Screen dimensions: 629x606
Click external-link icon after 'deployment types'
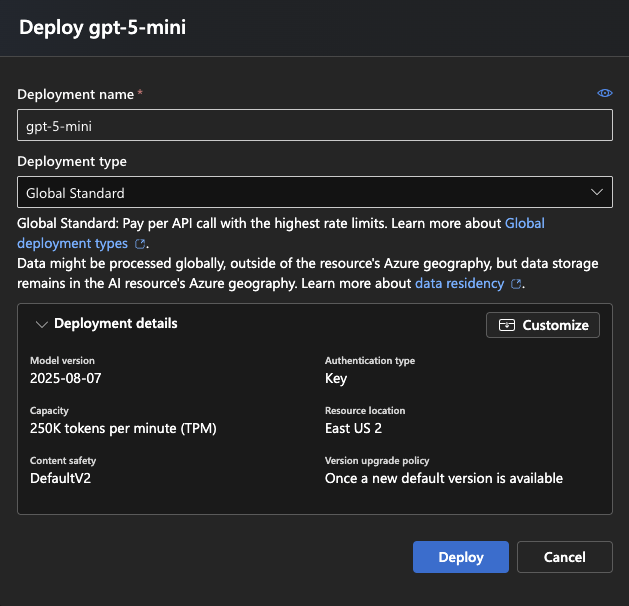141,244
